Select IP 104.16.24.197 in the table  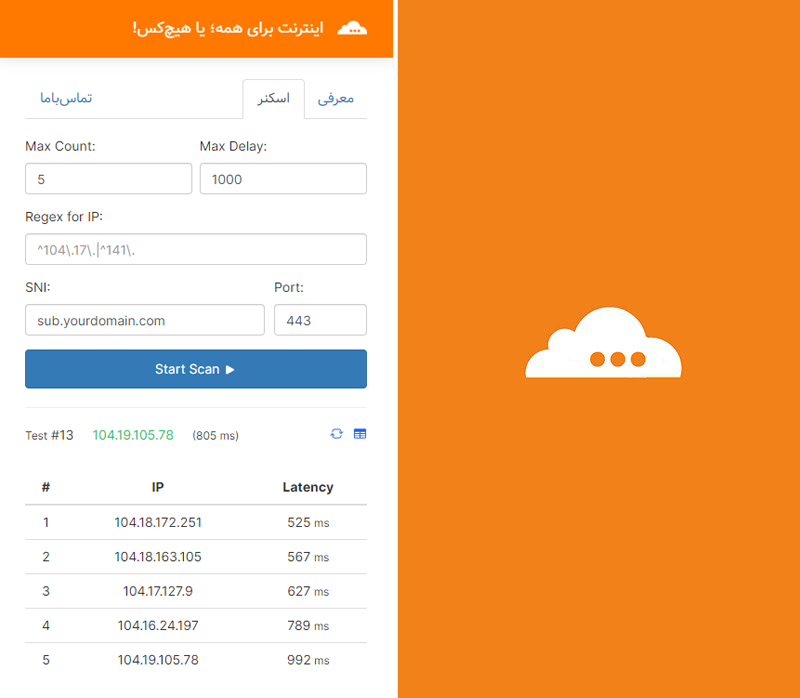click(158, 626)
